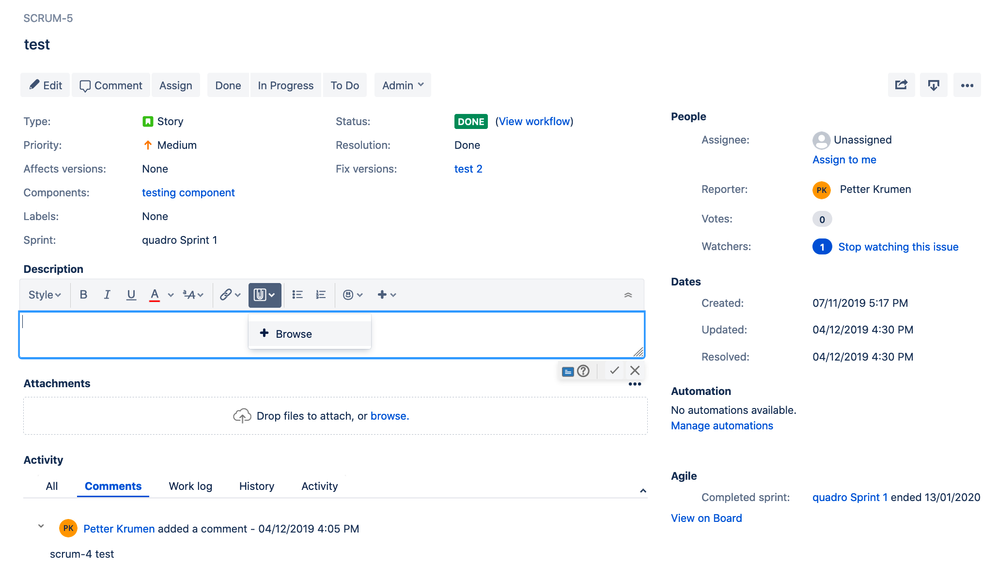998x568 pixels.
Task: Open the testing component link
Action: tap(188, 192)
